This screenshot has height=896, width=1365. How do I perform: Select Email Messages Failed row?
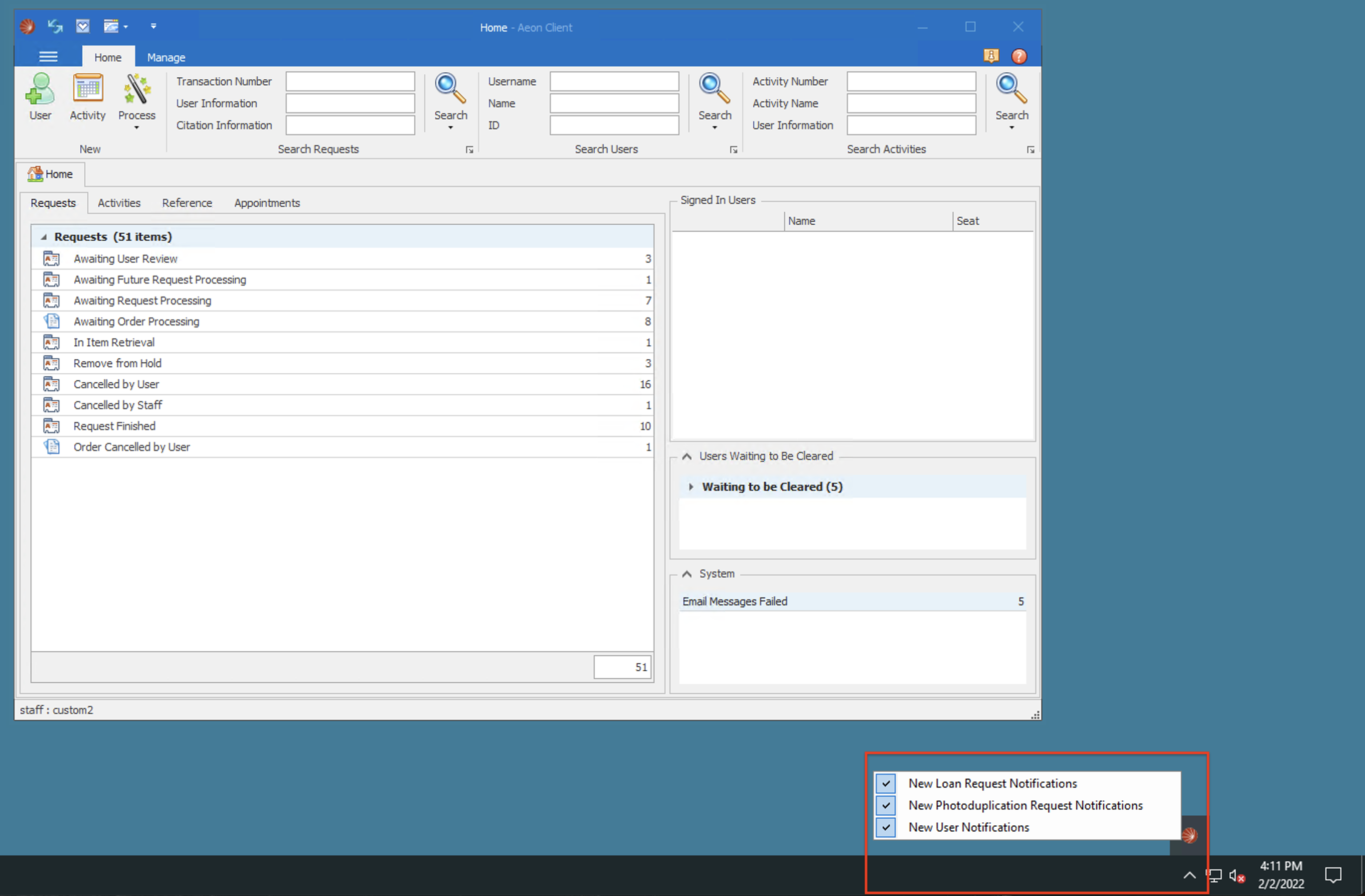click(735, 601)
